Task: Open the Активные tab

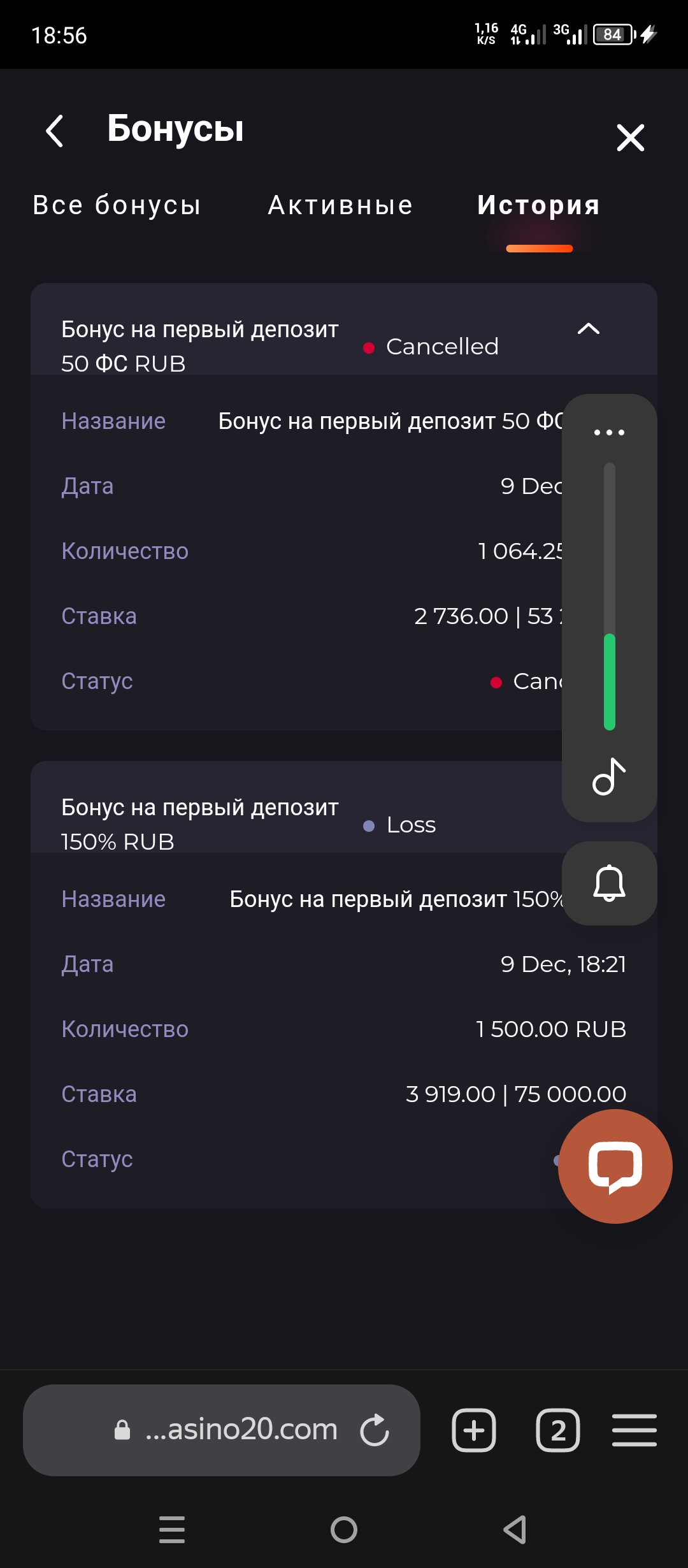Action: tap(340, 205)
